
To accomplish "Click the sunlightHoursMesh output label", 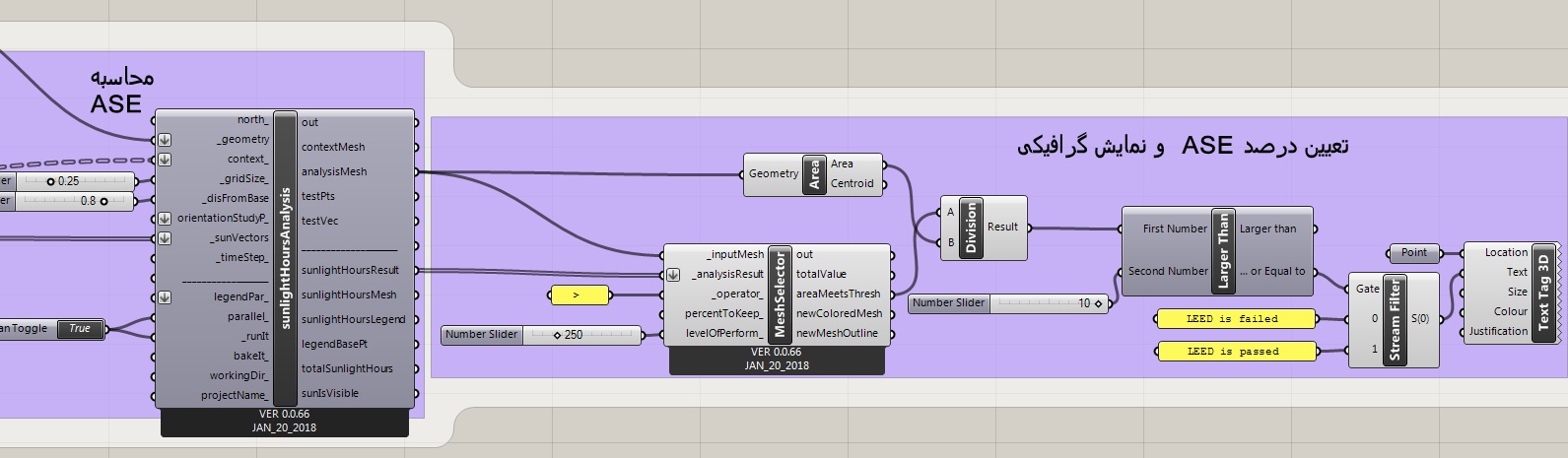I will click(x=349, y=295).
